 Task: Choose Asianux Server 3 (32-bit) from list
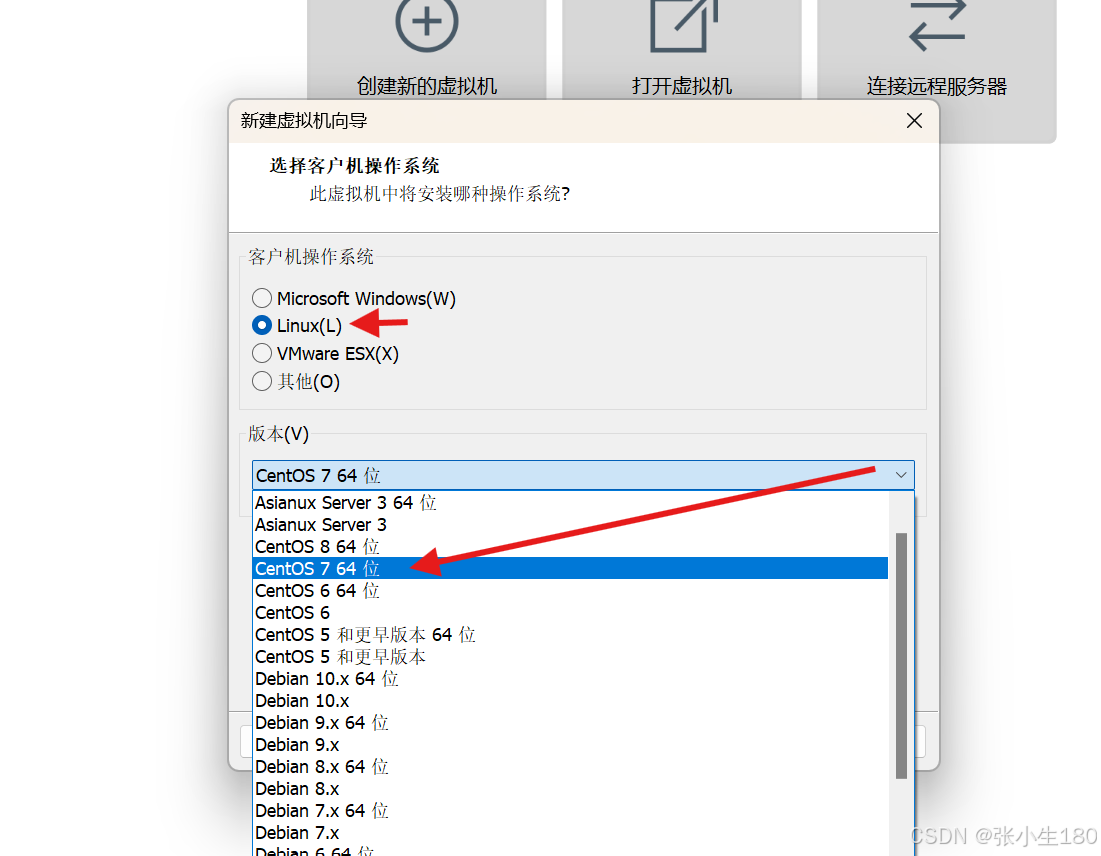(570, 525)
